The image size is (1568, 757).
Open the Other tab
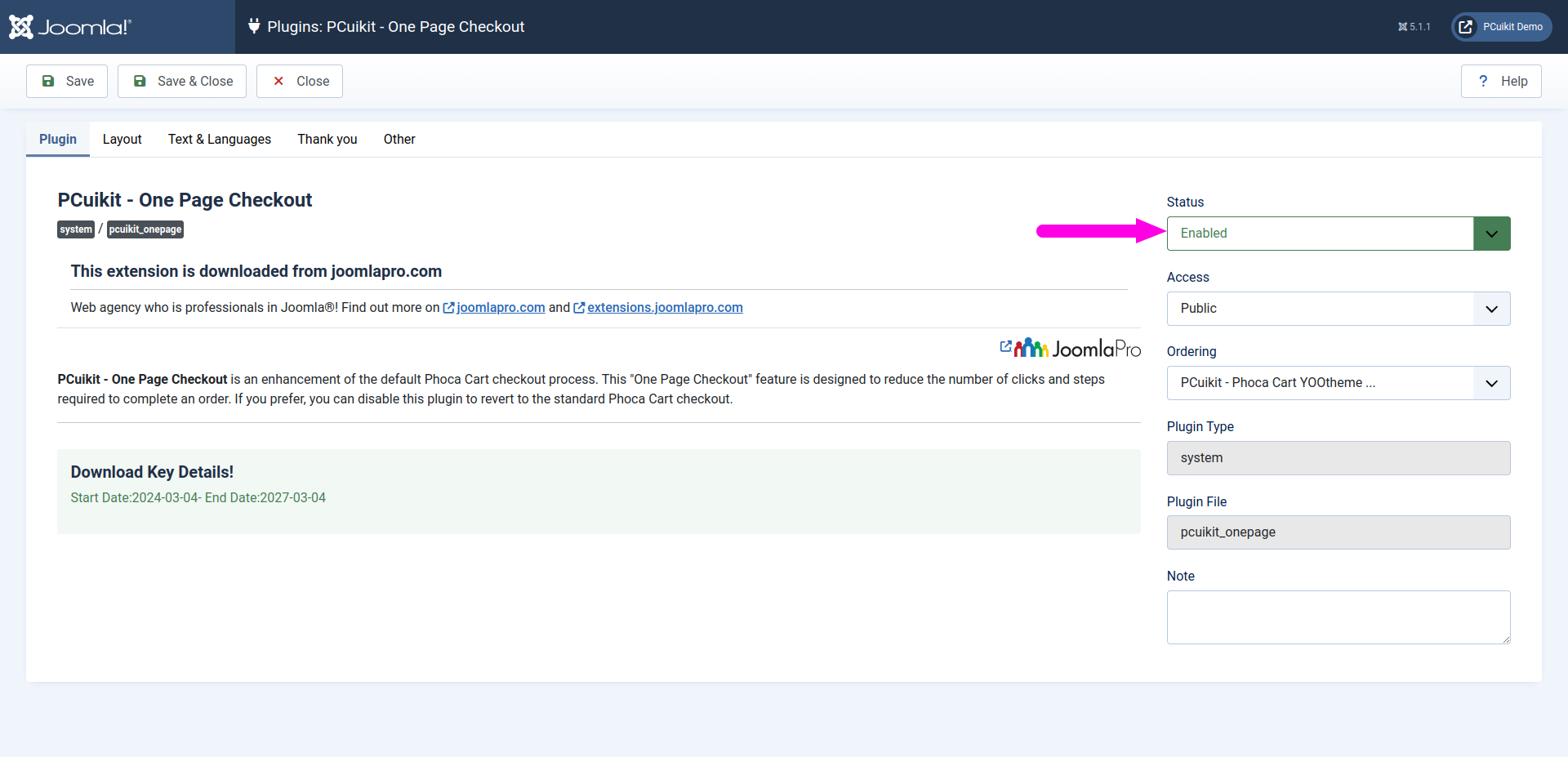coord(399,139)
